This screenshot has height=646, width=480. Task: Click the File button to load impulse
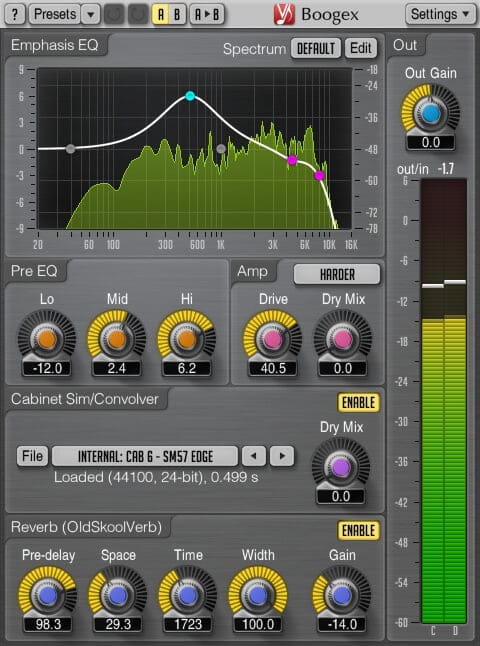[32, 456]
